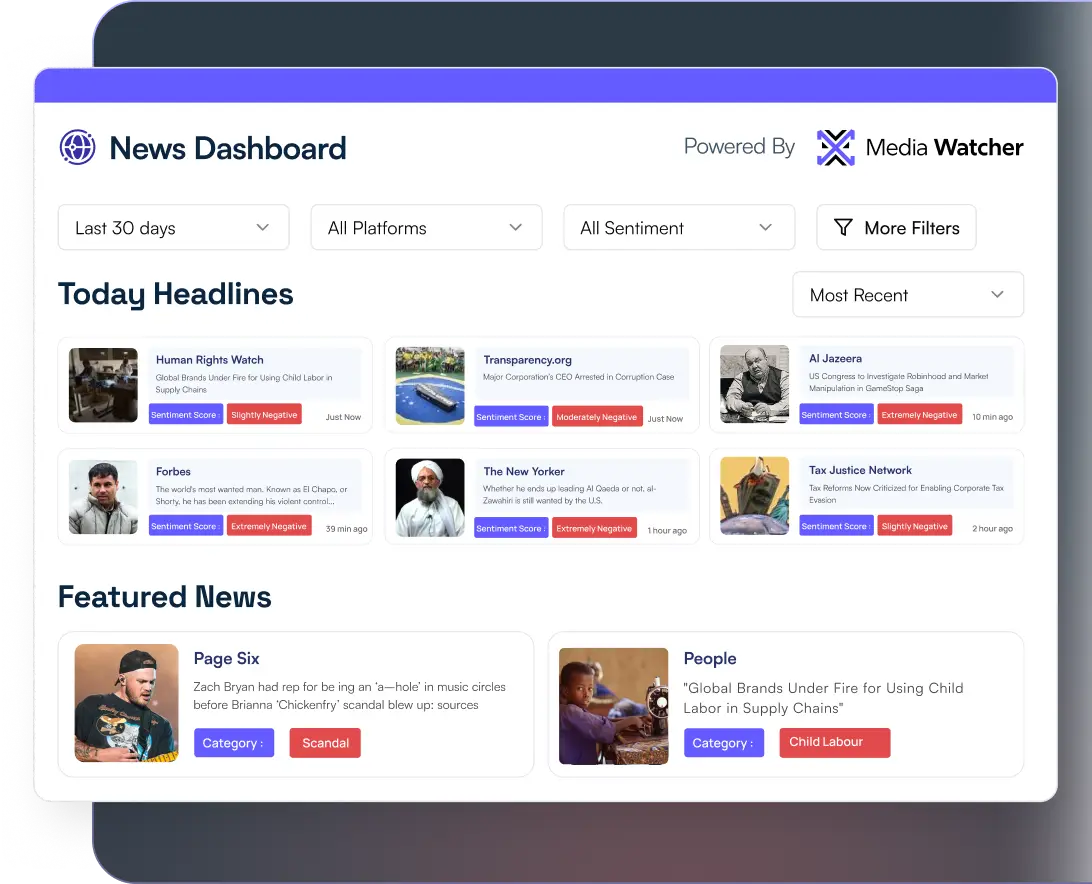The width and height of the screenshot is (1092, 884).
Task: Click 'Just Now' timestamp on Human Rights Watch
Action: click(343, 417)
